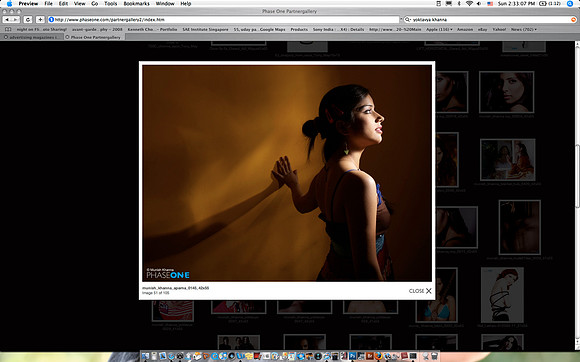Image resolution: width=580 pixels, height=362 pixels.
Task: Open the File menu
Action: click(x=48, y=4)
